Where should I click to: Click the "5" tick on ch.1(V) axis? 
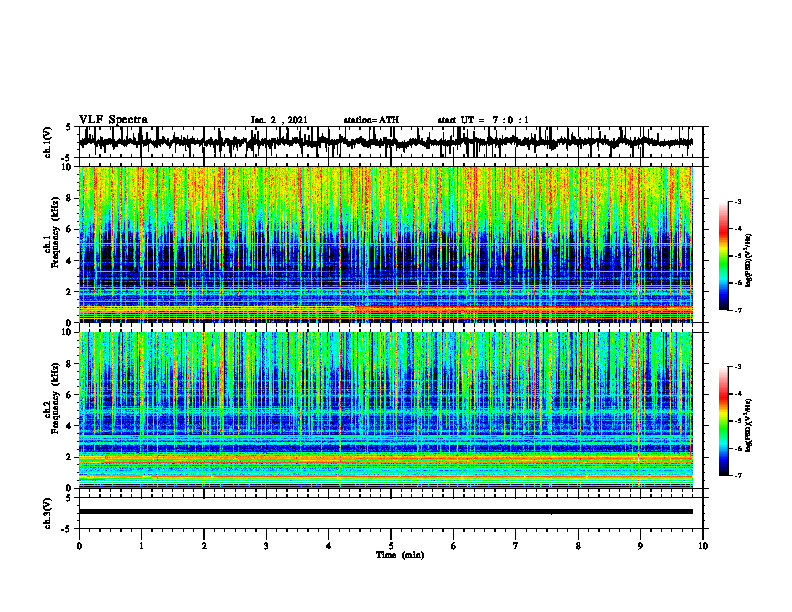(68, 128)
